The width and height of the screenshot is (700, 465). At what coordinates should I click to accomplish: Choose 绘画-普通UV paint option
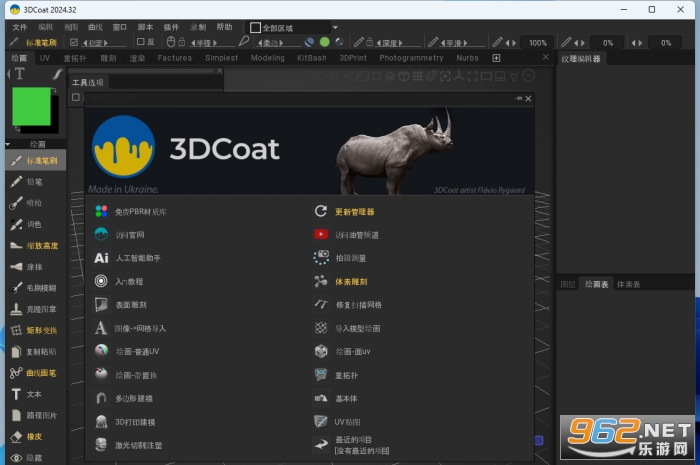click(x=127, y=352)
